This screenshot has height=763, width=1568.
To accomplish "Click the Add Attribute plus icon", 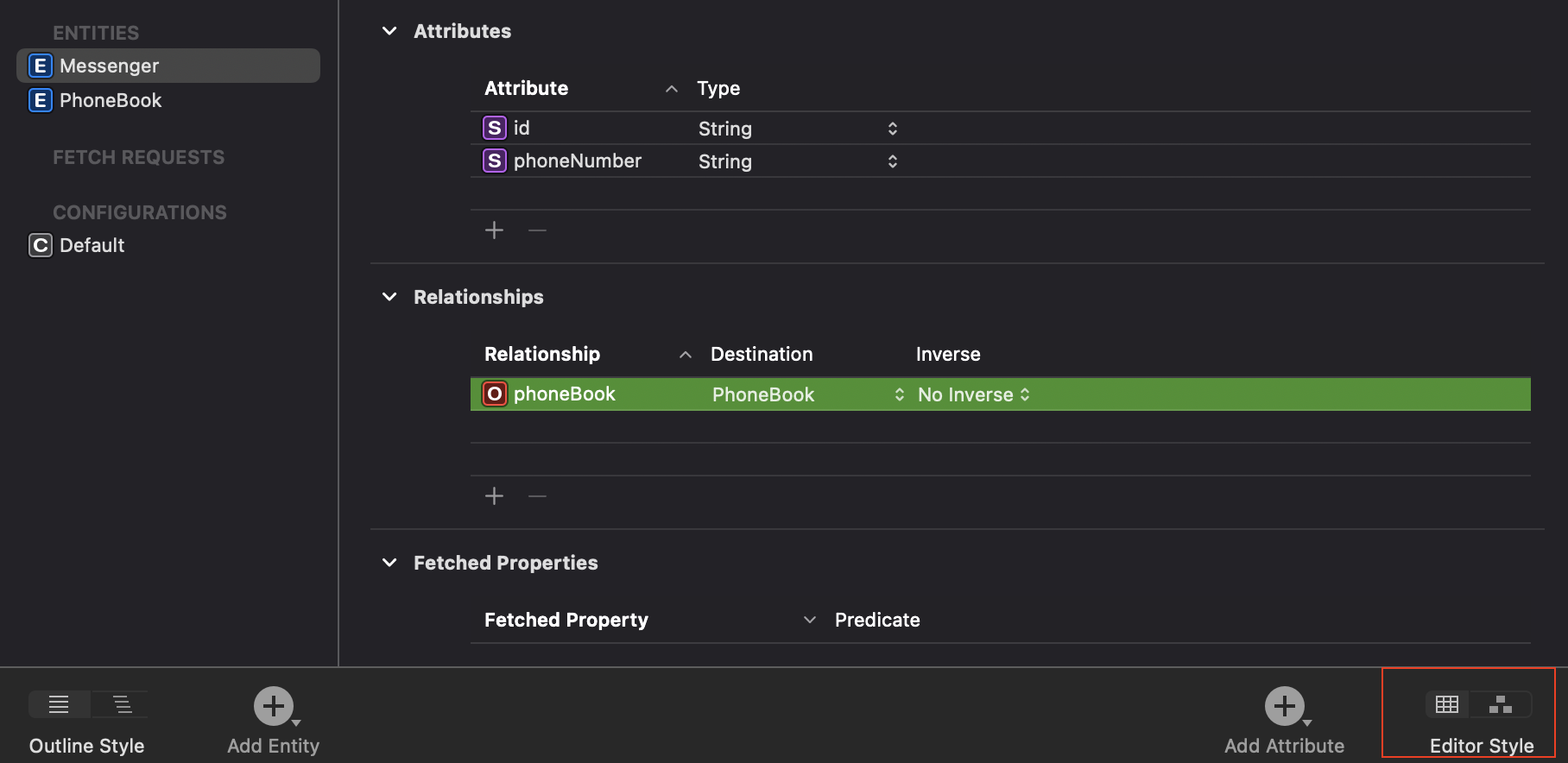I will click(x=1284, y=706).
